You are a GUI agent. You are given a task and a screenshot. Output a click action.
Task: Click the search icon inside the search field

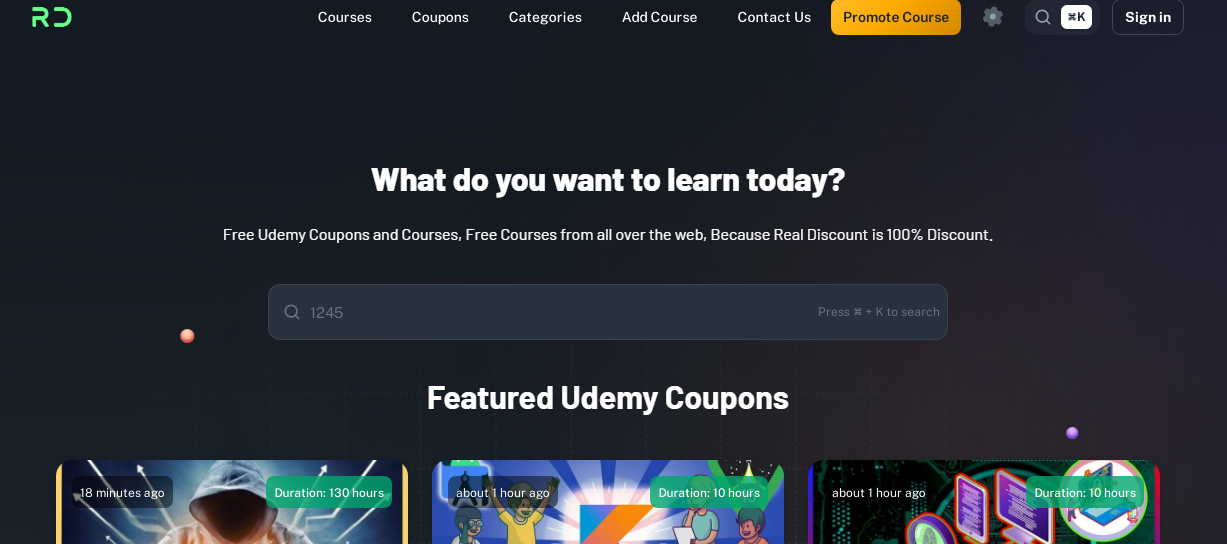[292, 312]
